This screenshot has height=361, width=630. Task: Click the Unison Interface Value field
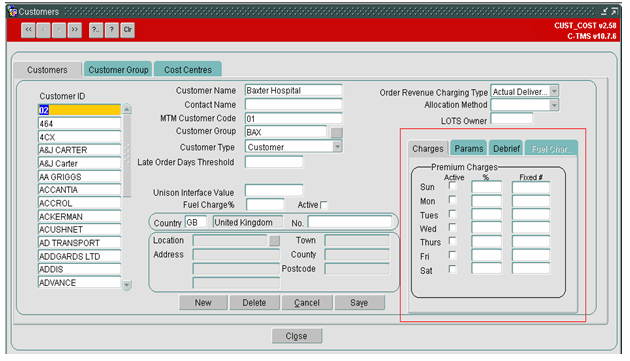pyautogui.click(x=274, y=191)
